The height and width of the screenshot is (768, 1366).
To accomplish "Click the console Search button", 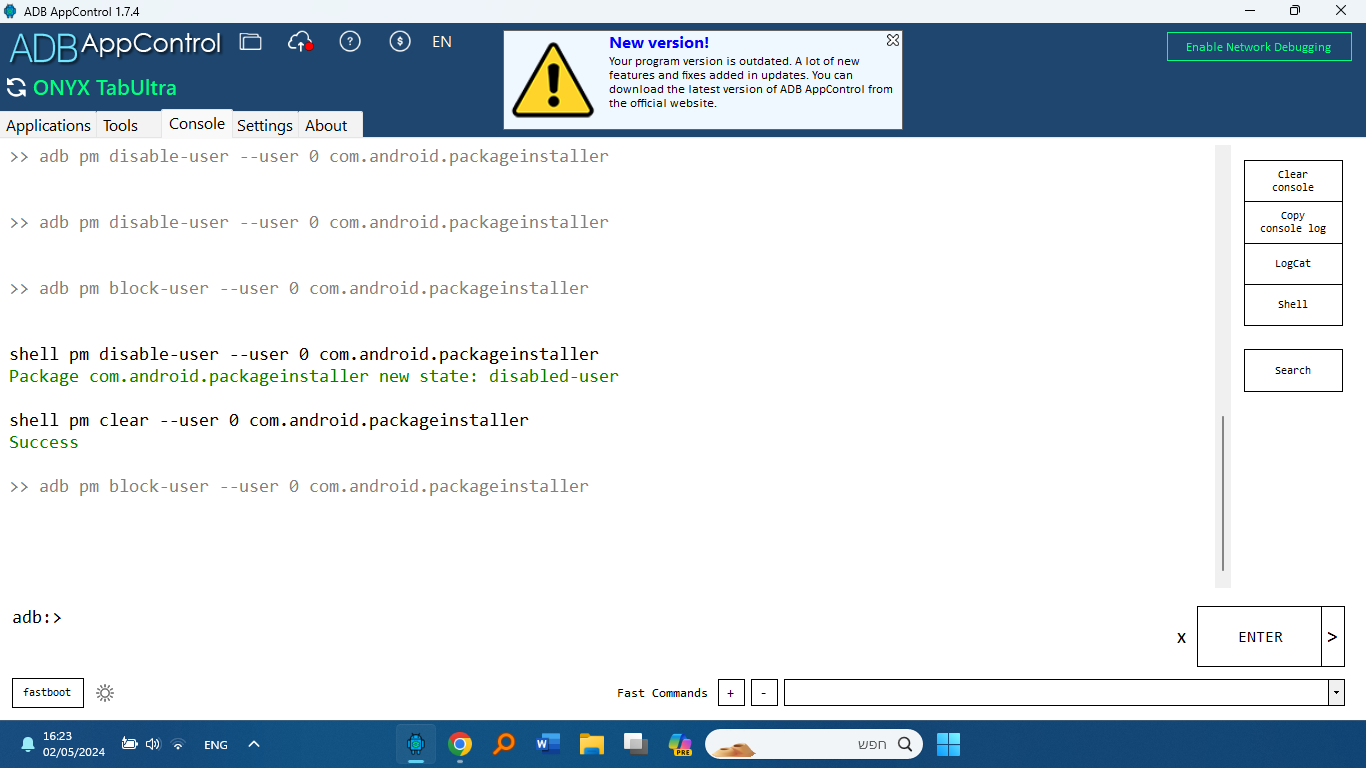I will pos(1293,370).
